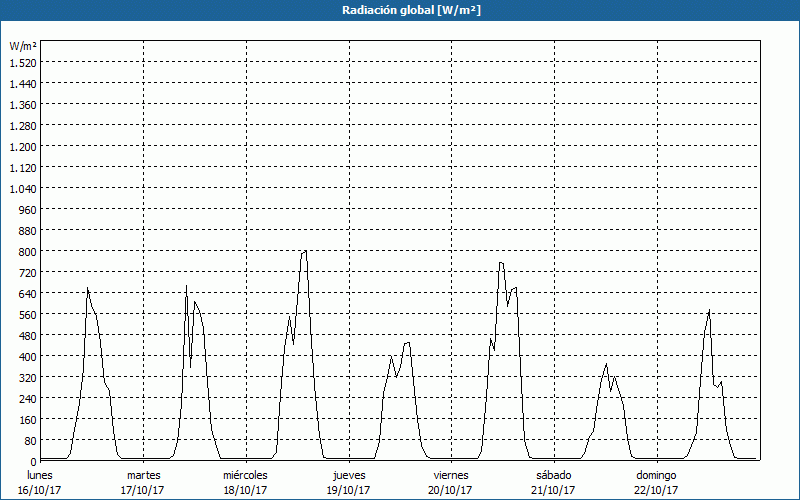The width and height of the screenshot is (800, 500).
Task: Select the 'martes' day label
Action: point(144,475)
